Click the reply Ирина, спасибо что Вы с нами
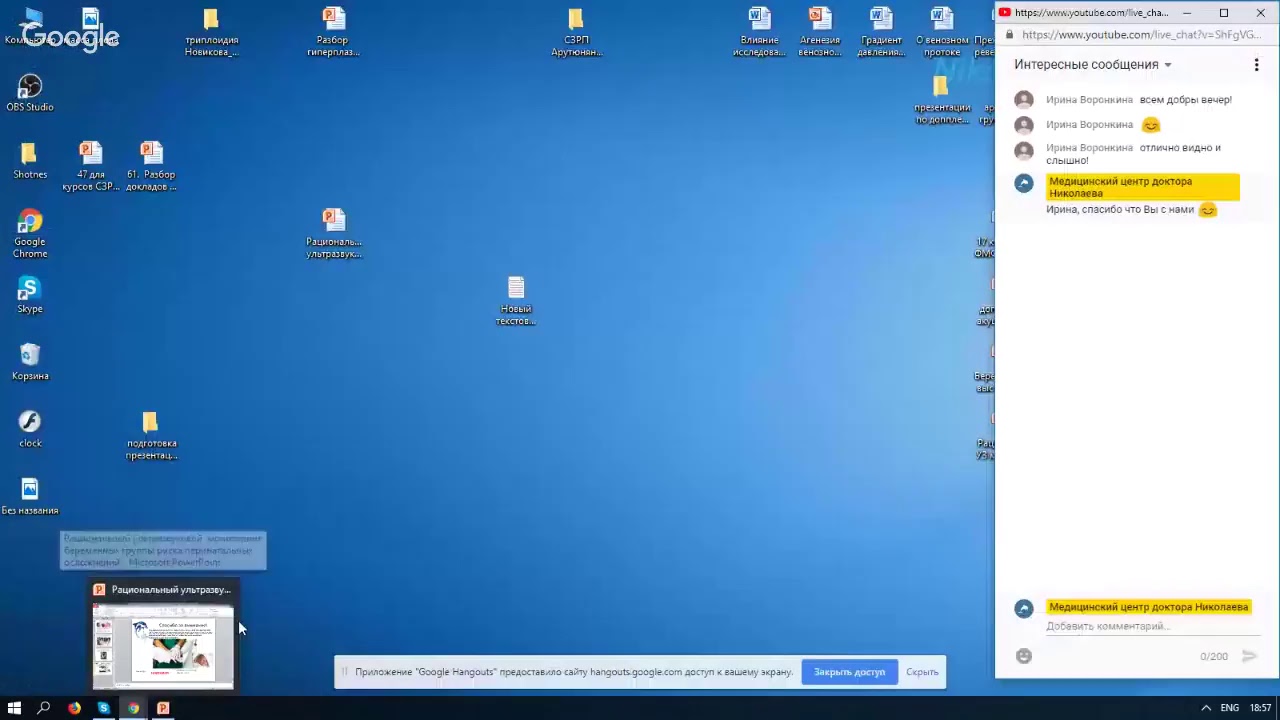This screenshot has width=1280, height=720. (1120, 210)
